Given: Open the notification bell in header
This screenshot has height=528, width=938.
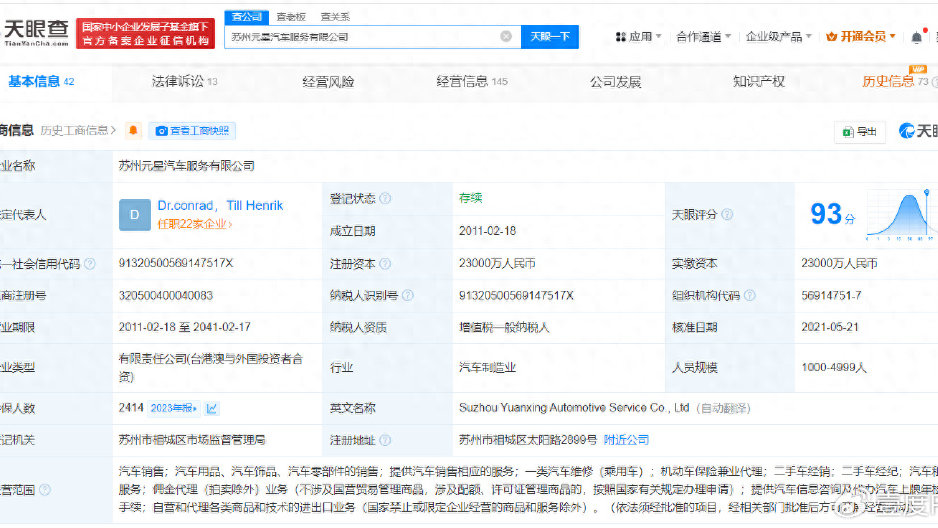Looking at the screenshot, I should click(x=916, y=37).
